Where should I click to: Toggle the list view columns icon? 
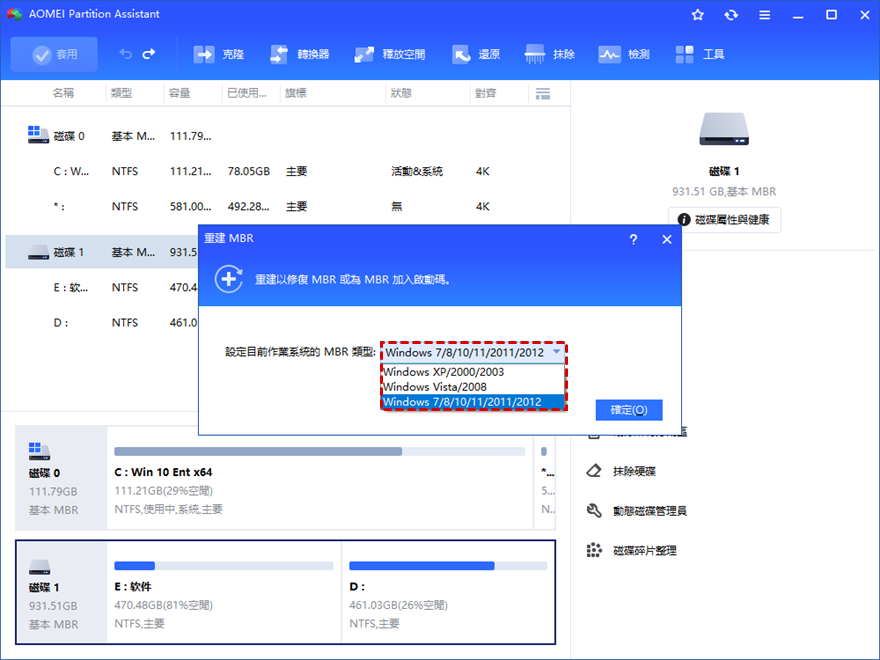(x=543, y=94)
